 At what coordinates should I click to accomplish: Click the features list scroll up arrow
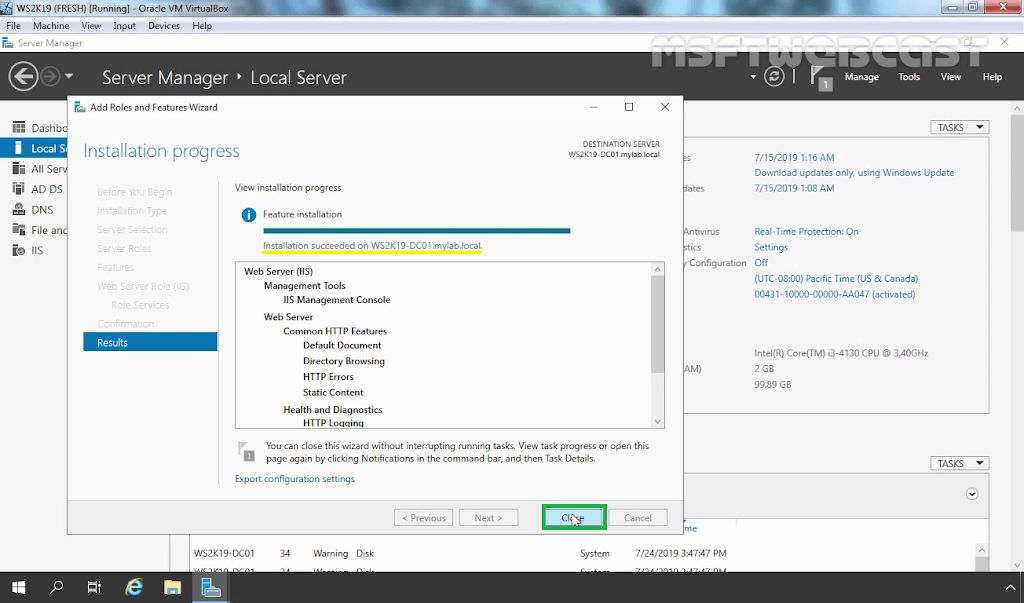658,269
